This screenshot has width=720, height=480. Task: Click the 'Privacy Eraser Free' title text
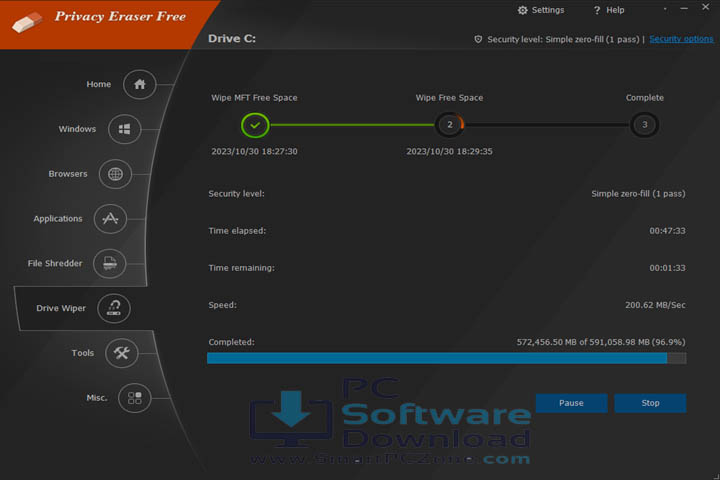pyautogui.click(x=120, y=17)
